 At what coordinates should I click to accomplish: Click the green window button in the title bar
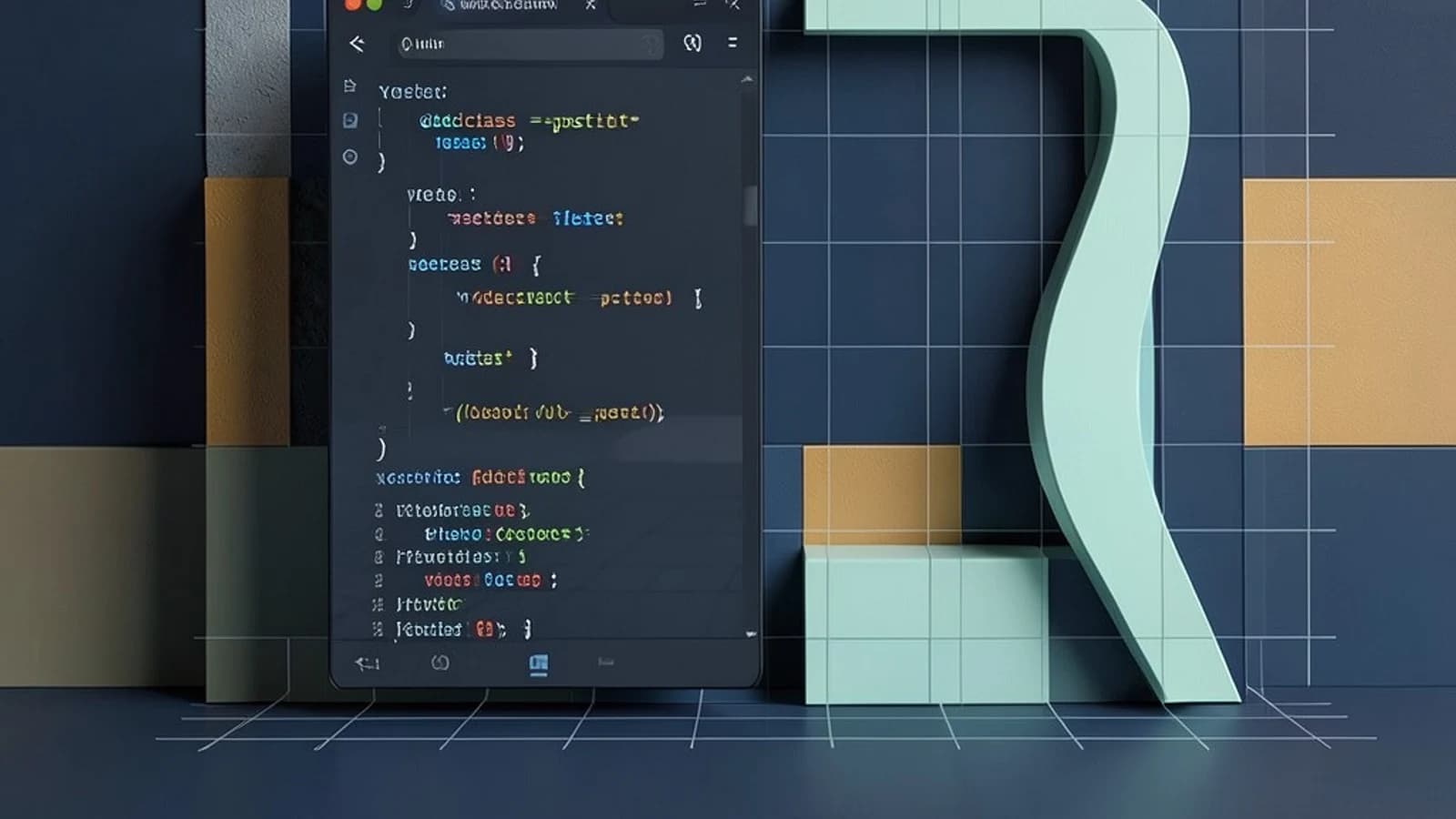click(374, 5)
